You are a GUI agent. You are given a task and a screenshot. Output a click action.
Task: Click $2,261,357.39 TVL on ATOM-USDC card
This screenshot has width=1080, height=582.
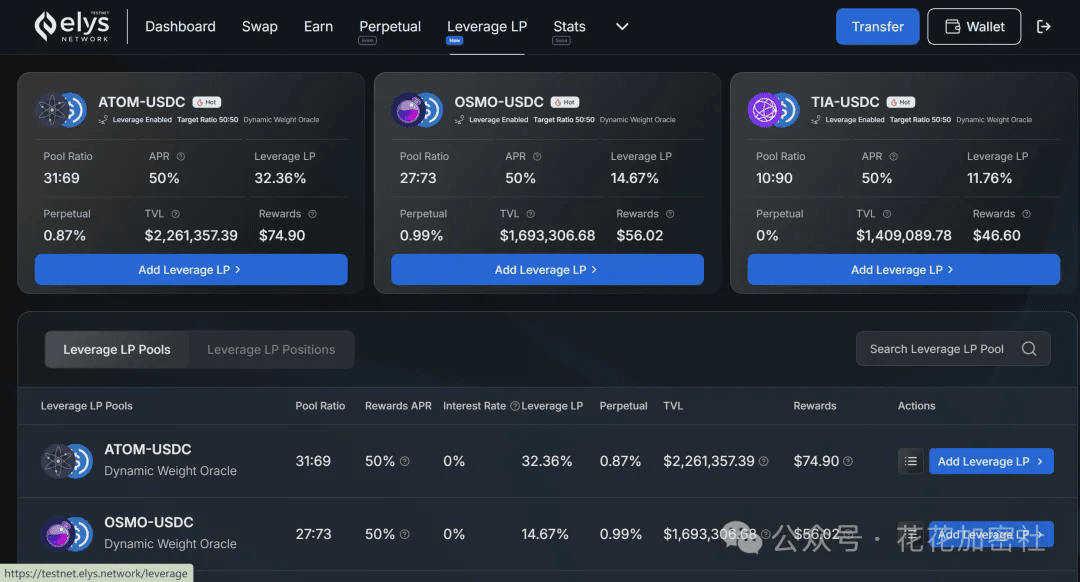tap(191, 236)
